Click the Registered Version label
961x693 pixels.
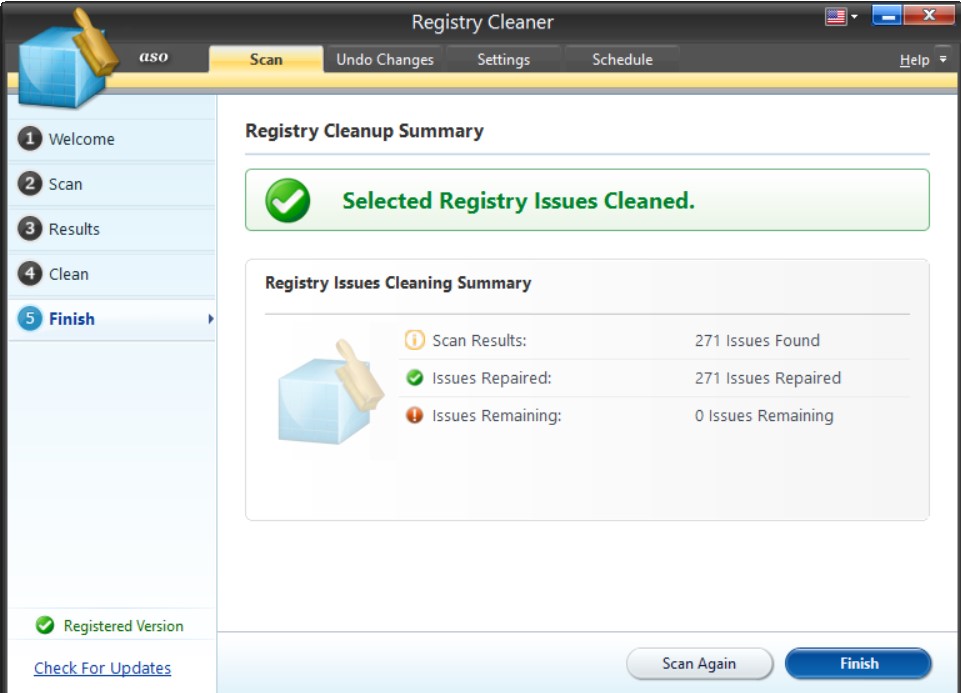123,626
